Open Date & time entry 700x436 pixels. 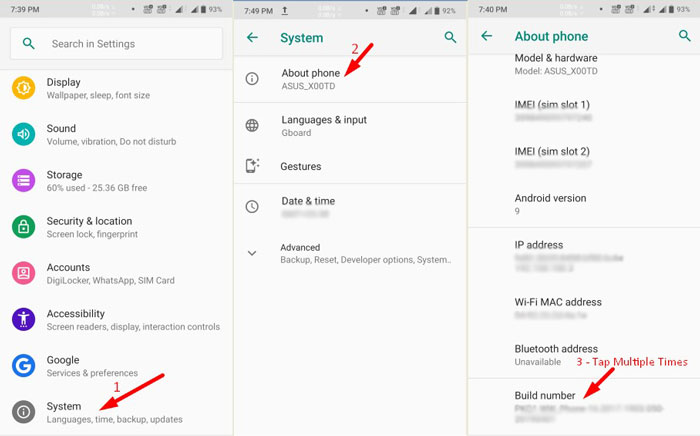tap(350, 207)
